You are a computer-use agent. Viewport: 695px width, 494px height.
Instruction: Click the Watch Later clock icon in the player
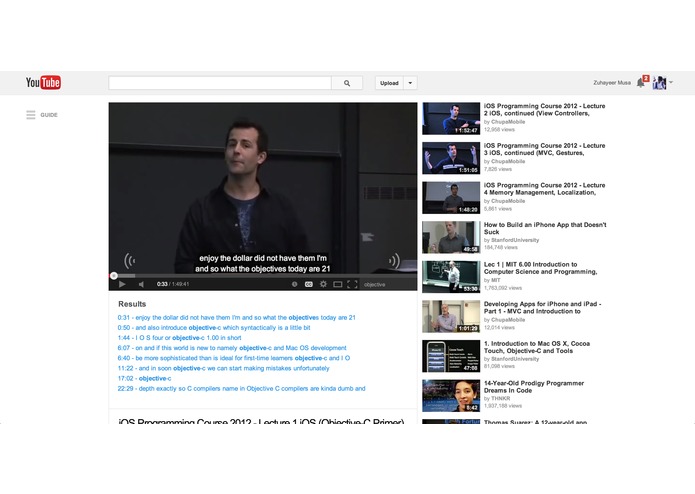(x=294, y=284)
